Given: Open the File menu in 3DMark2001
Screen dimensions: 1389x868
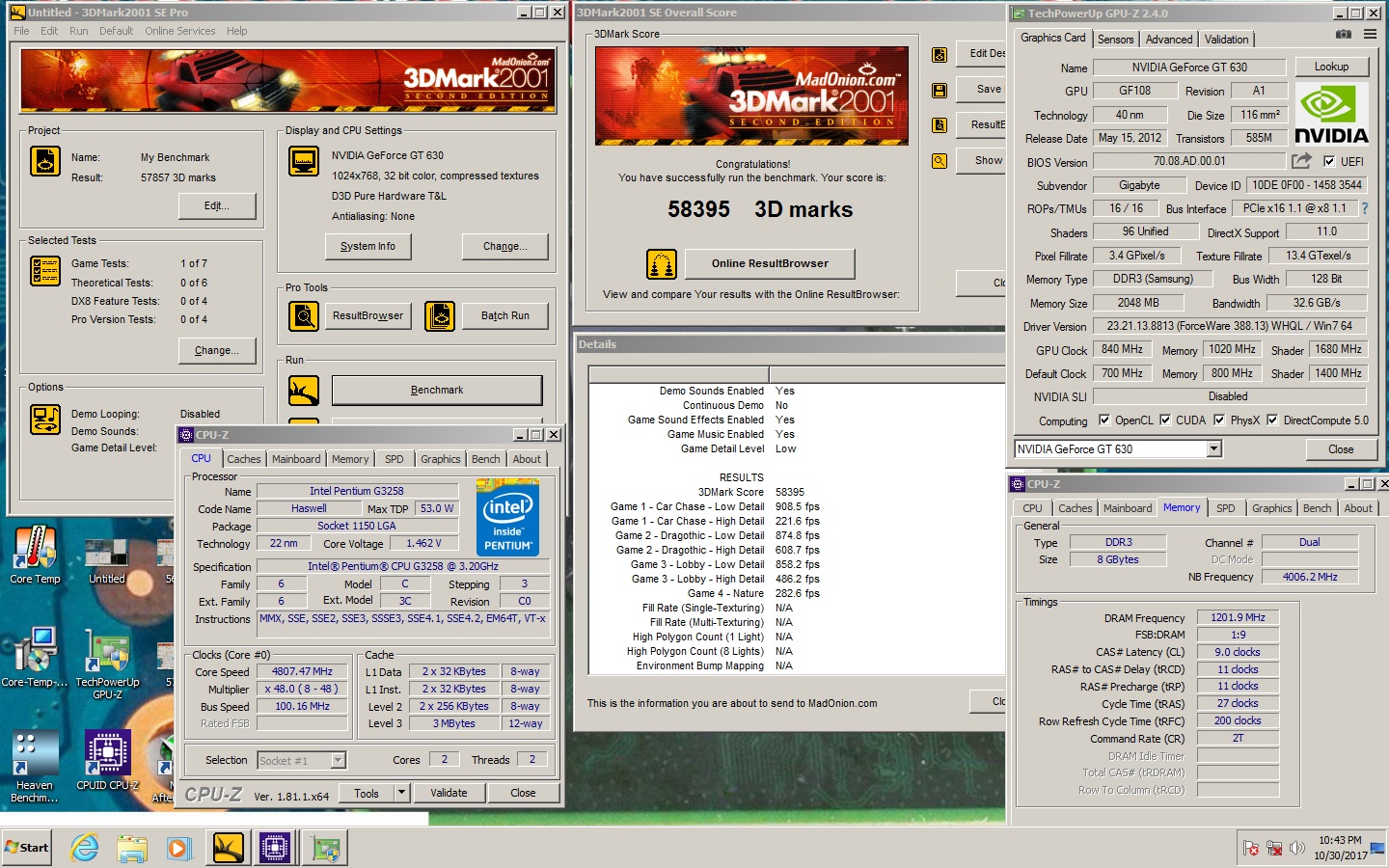Looking at the screenshot, I should click(x=21, y=31).
